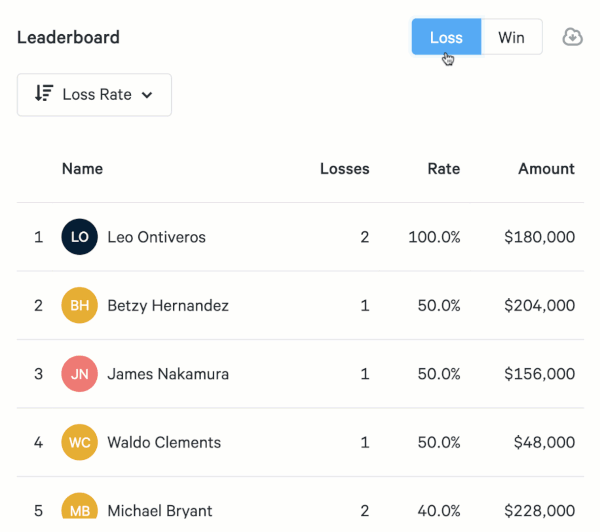The image size is (600, 532).
Task: Sort by the Losses column header
Action: click(344, 169)
